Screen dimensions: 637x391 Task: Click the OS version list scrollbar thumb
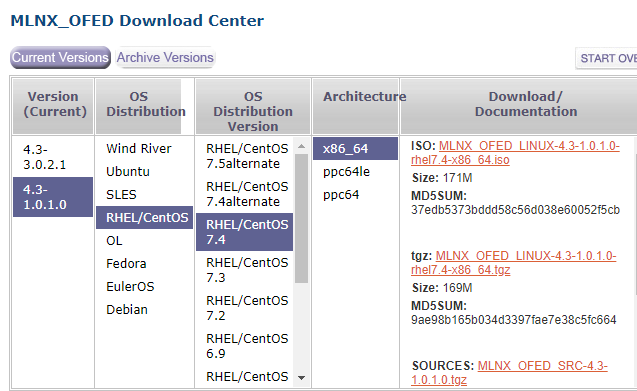(x=301, y=218)
